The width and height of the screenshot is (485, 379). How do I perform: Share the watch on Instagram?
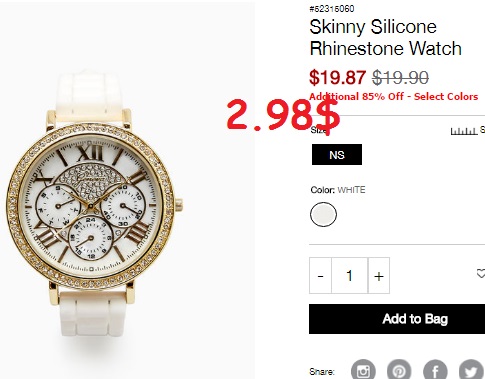tap(363, 370)
